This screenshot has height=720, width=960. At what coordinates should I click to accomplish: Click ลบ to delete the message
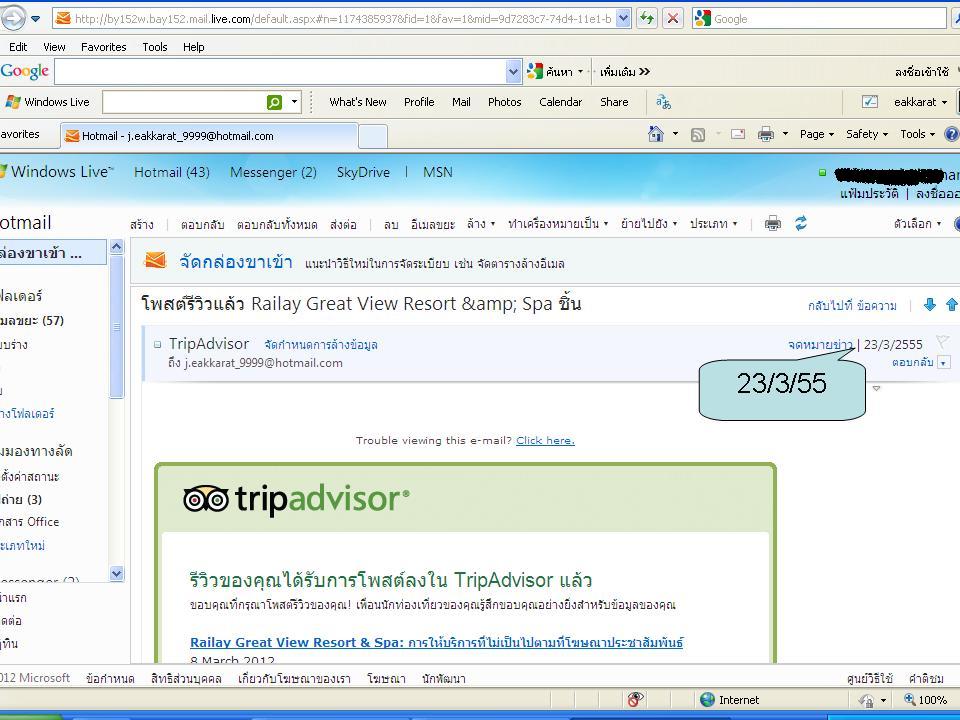[x=391, y=225]
